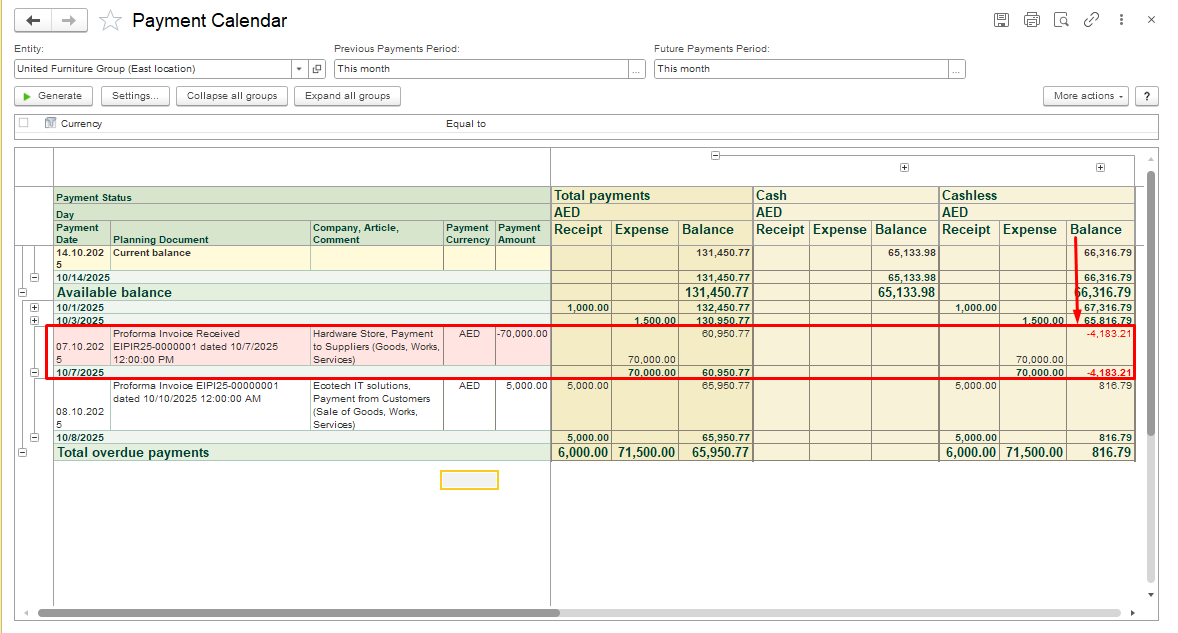Click the Generate button
Image resolution: width=1178 pixels, height=633 pixels.
coord(53,96)
